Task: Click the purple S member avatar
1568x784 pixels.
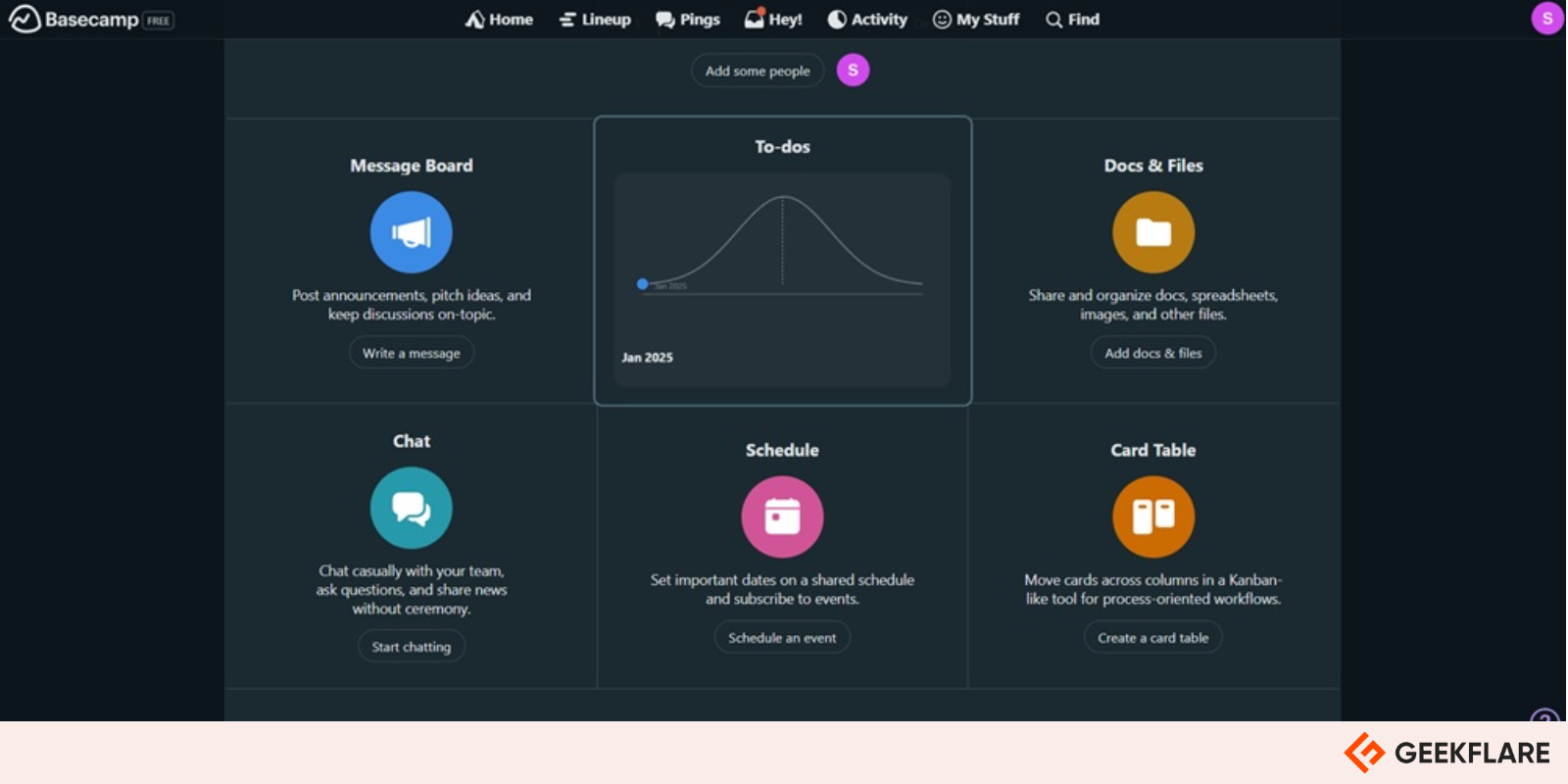Action: pos(853,71)
